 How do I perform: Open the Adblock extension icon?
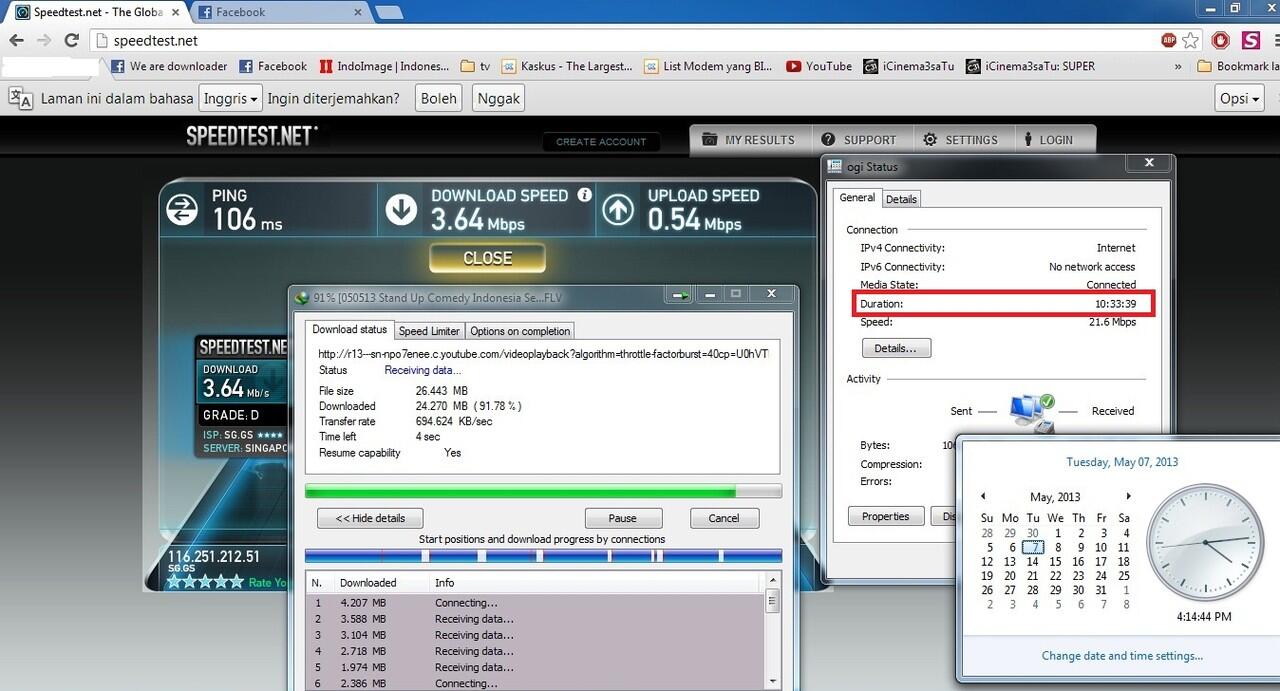point(1169,41)
